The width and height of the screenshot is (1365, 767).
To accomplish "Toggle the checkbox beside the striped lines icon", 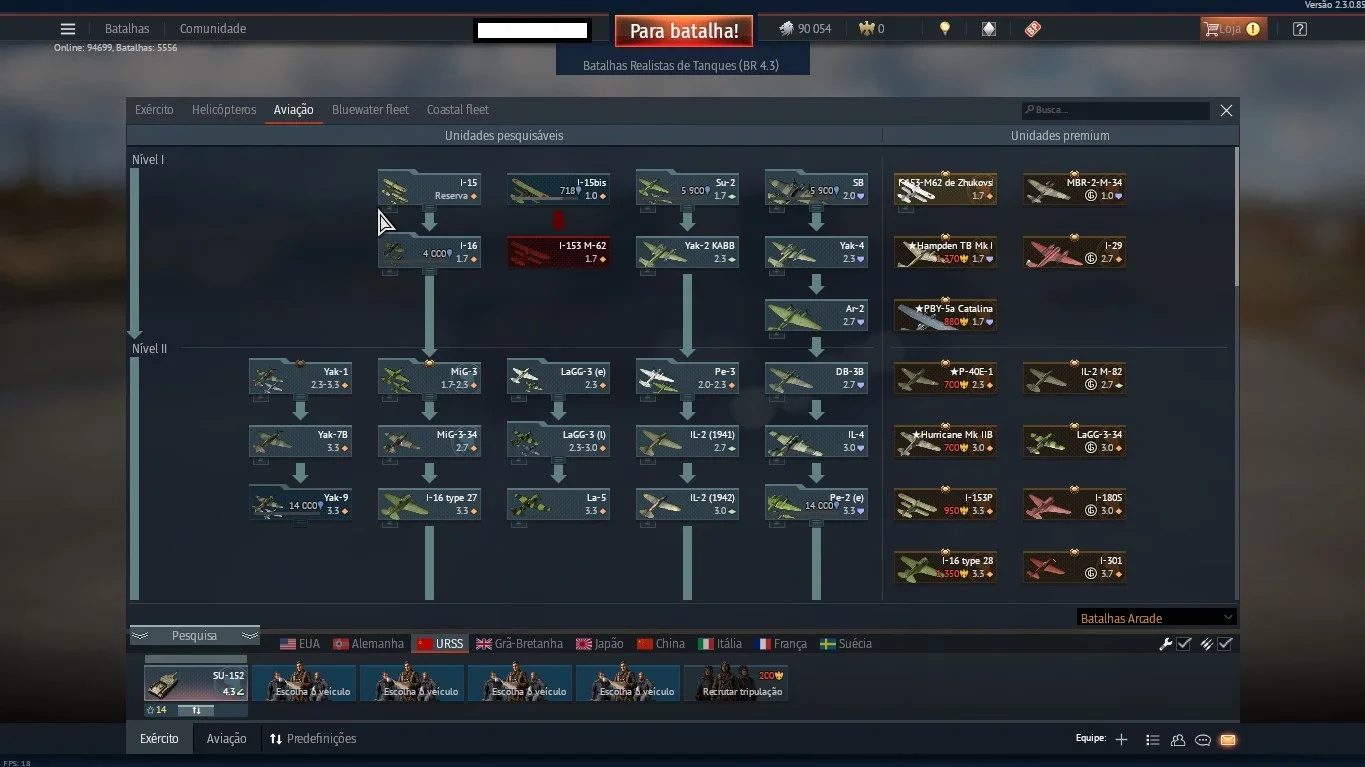I will coord(1225,644).
